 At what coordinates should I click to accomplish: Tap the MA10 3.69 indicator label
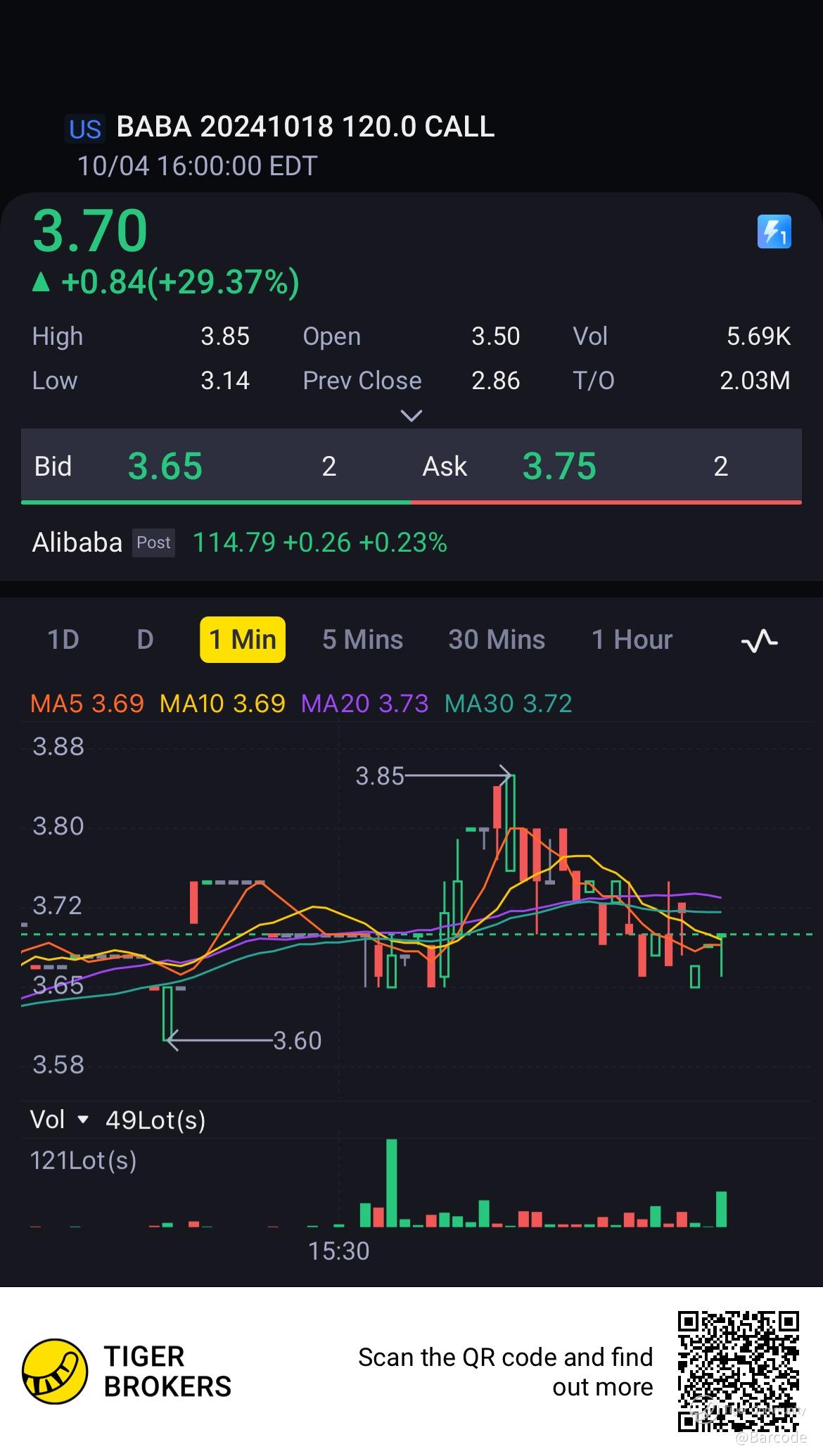click(x=222, y=703)
